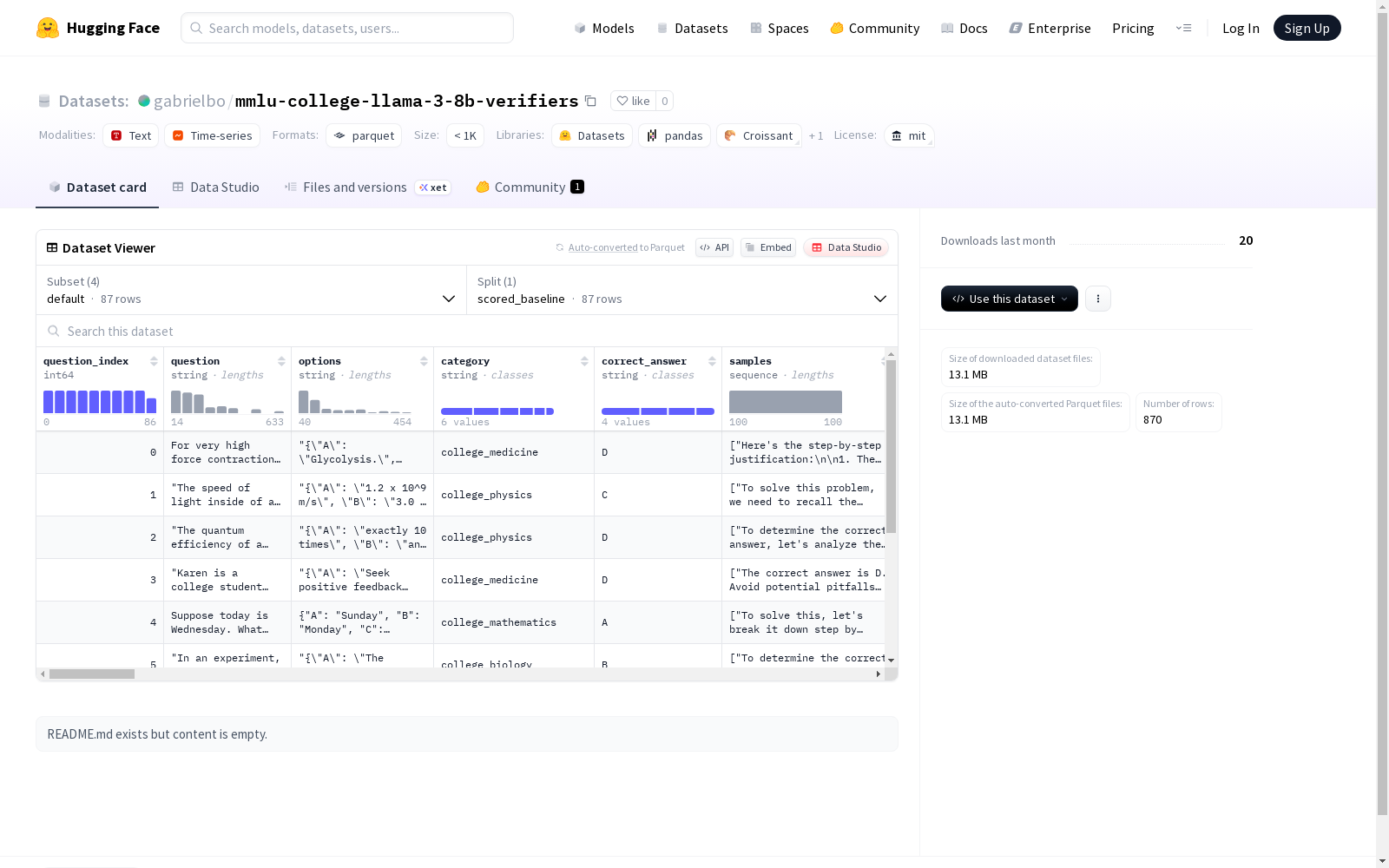Screen dimensions: 1389x868
Task: Click the Croissant library tag
Action: coord(759,135)
